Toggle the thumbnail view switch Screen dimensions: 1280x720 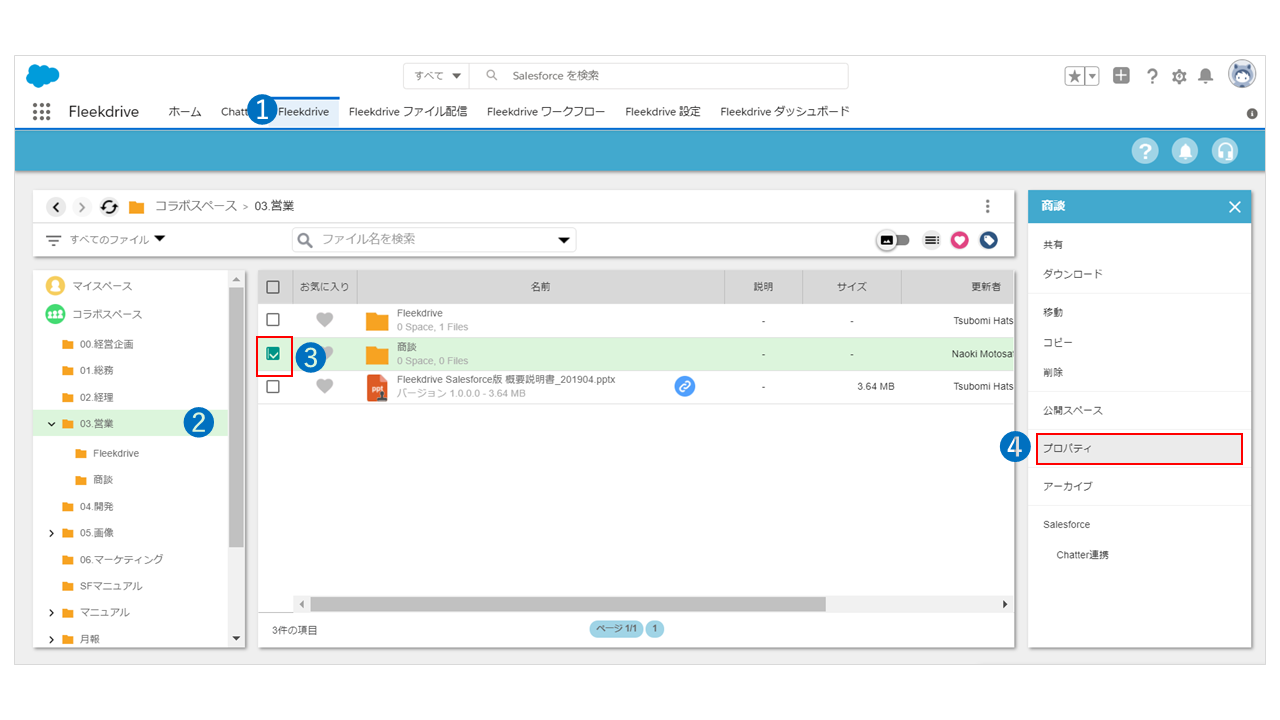(893, 240)
